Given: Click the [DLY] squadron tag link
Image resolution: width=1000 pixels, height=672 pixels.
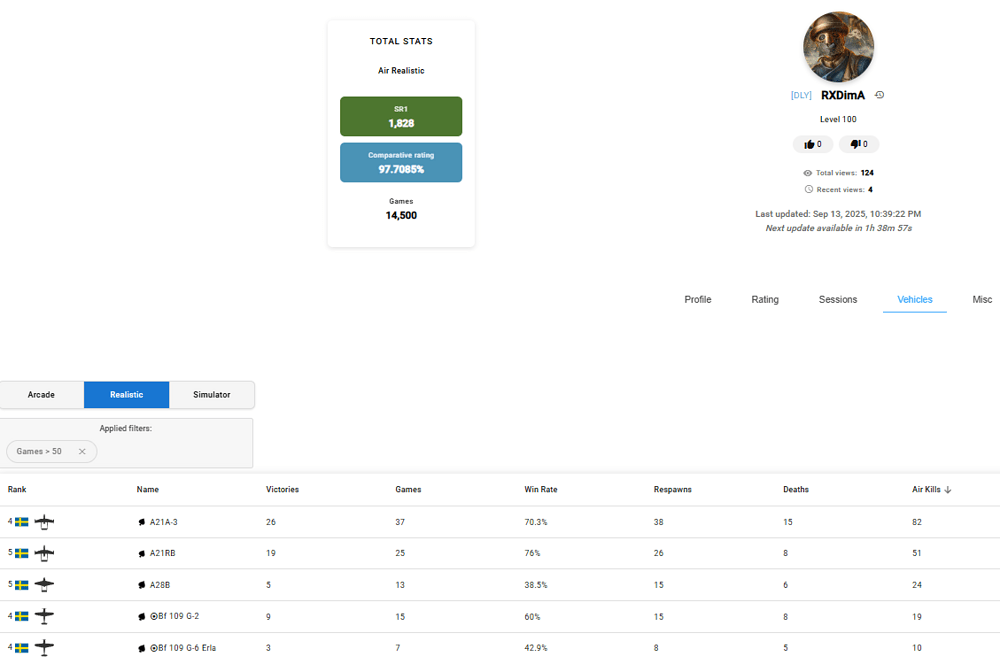Looking at the screenshot, I should click(801, 96).
